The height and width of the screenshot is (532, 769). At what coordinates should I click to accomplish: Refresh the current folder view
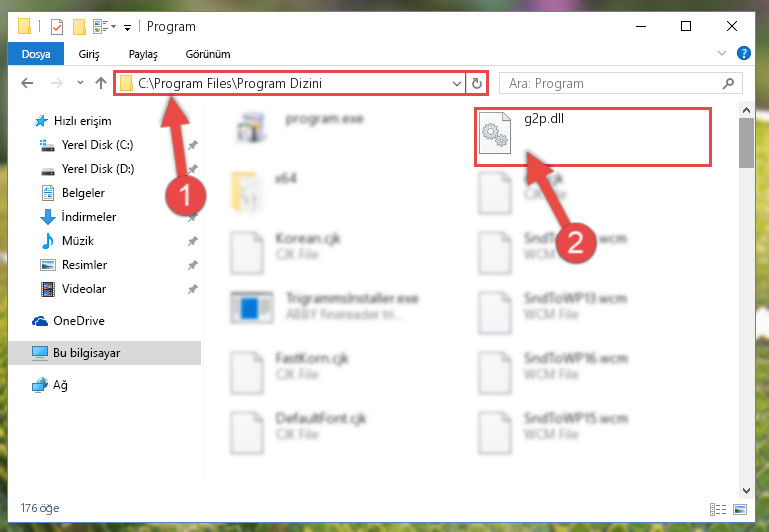(477, 83)
